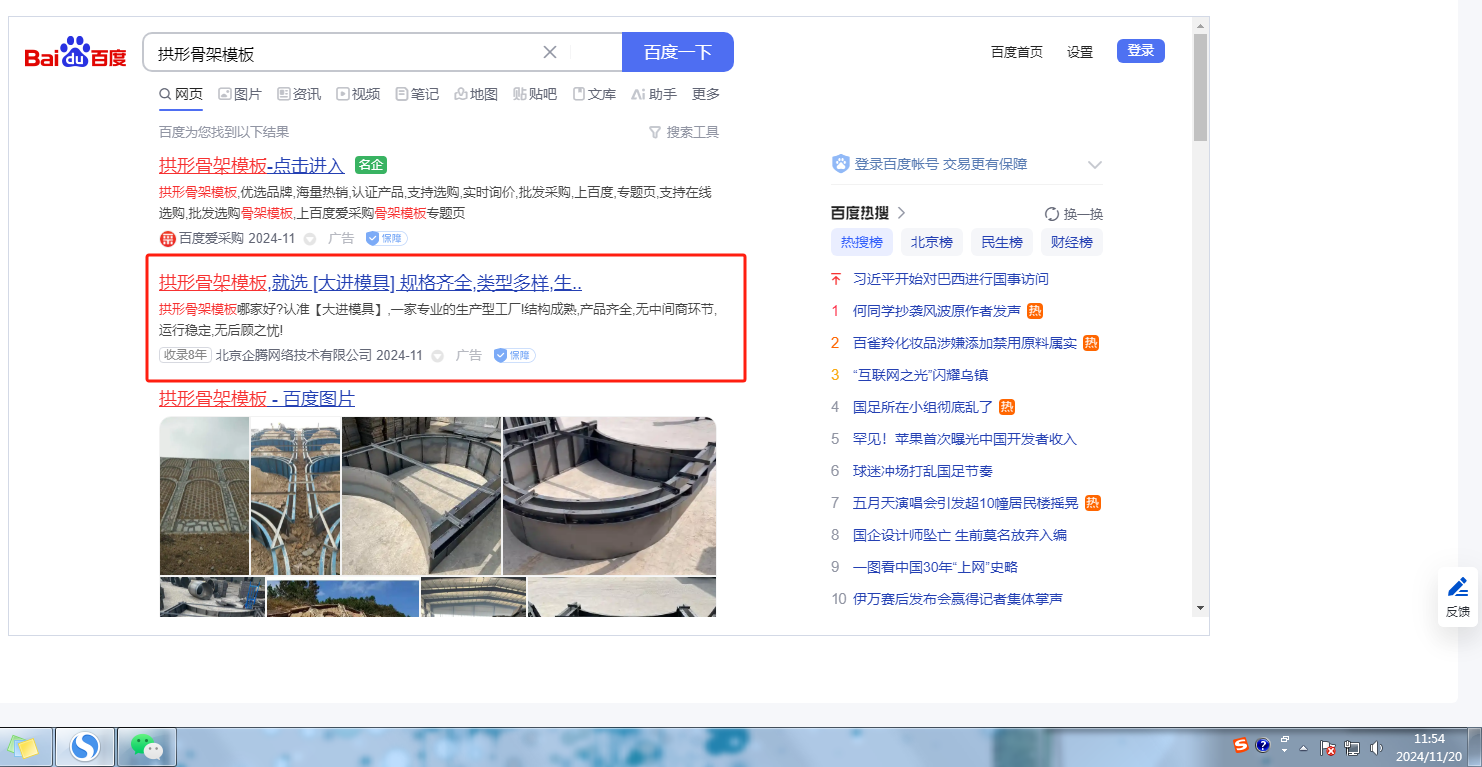This screenshot has height=767, width=1482.
Task: Click the 保障 badge on the 北京企腾 ad
Action: pyautogui.click(x=514, y=355)
